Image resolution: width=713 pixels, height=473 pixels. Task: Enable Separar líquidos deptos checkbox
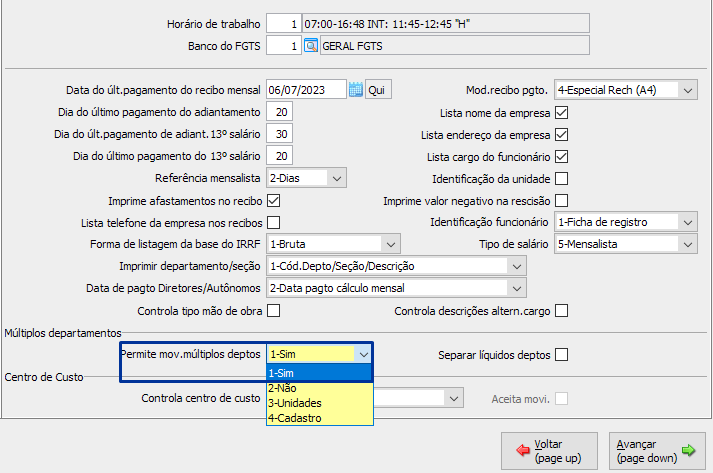[562, 354]
